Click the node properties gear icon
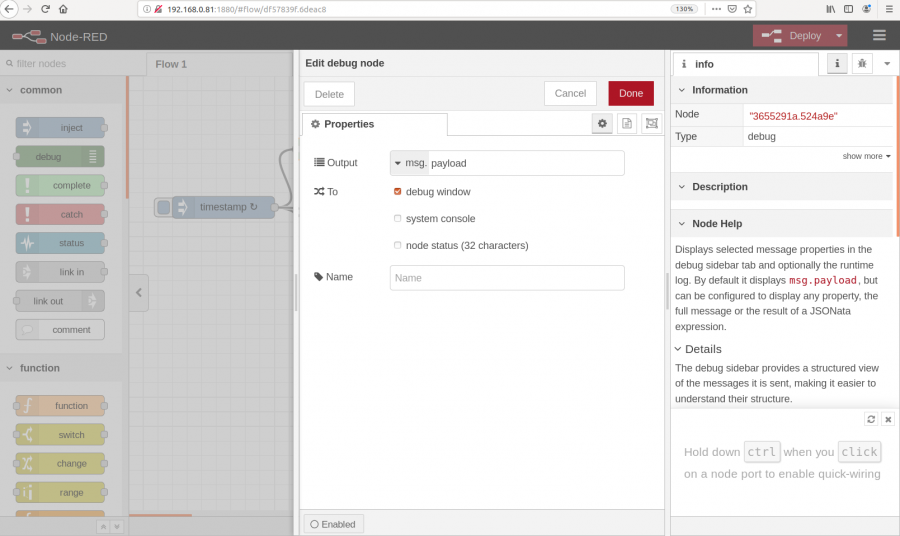 pyautogui.click(x=601, y=123)
